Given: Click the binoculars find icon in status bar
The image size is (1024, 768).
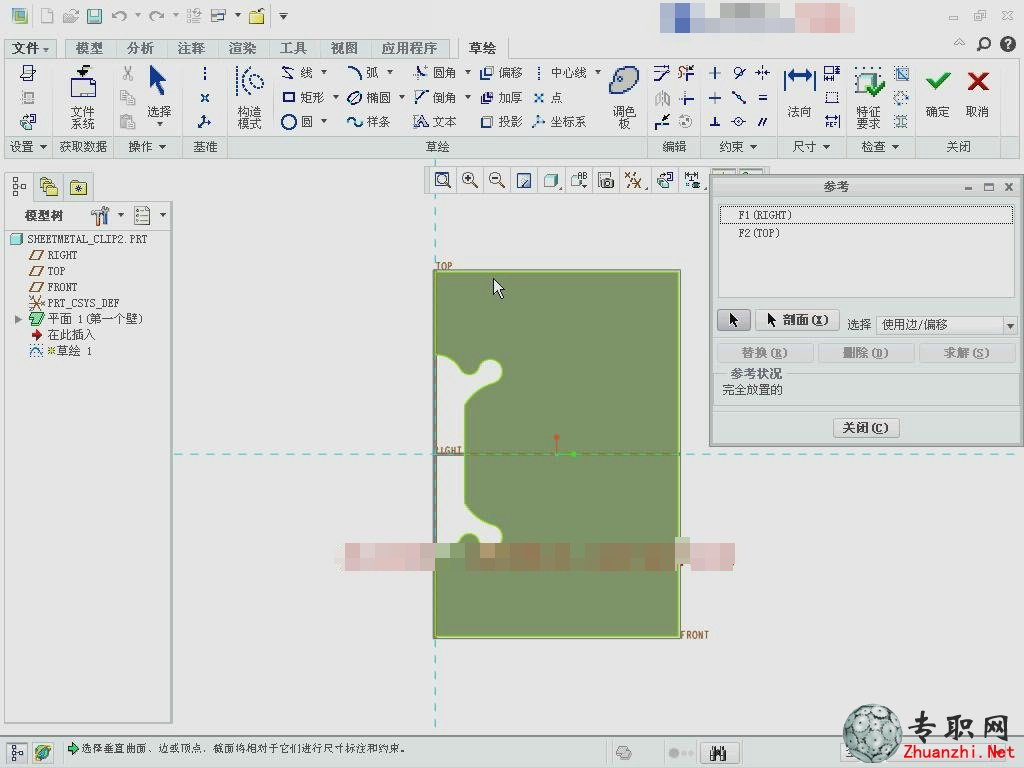Looking at the screenshot, I should [x=718, y=754].
